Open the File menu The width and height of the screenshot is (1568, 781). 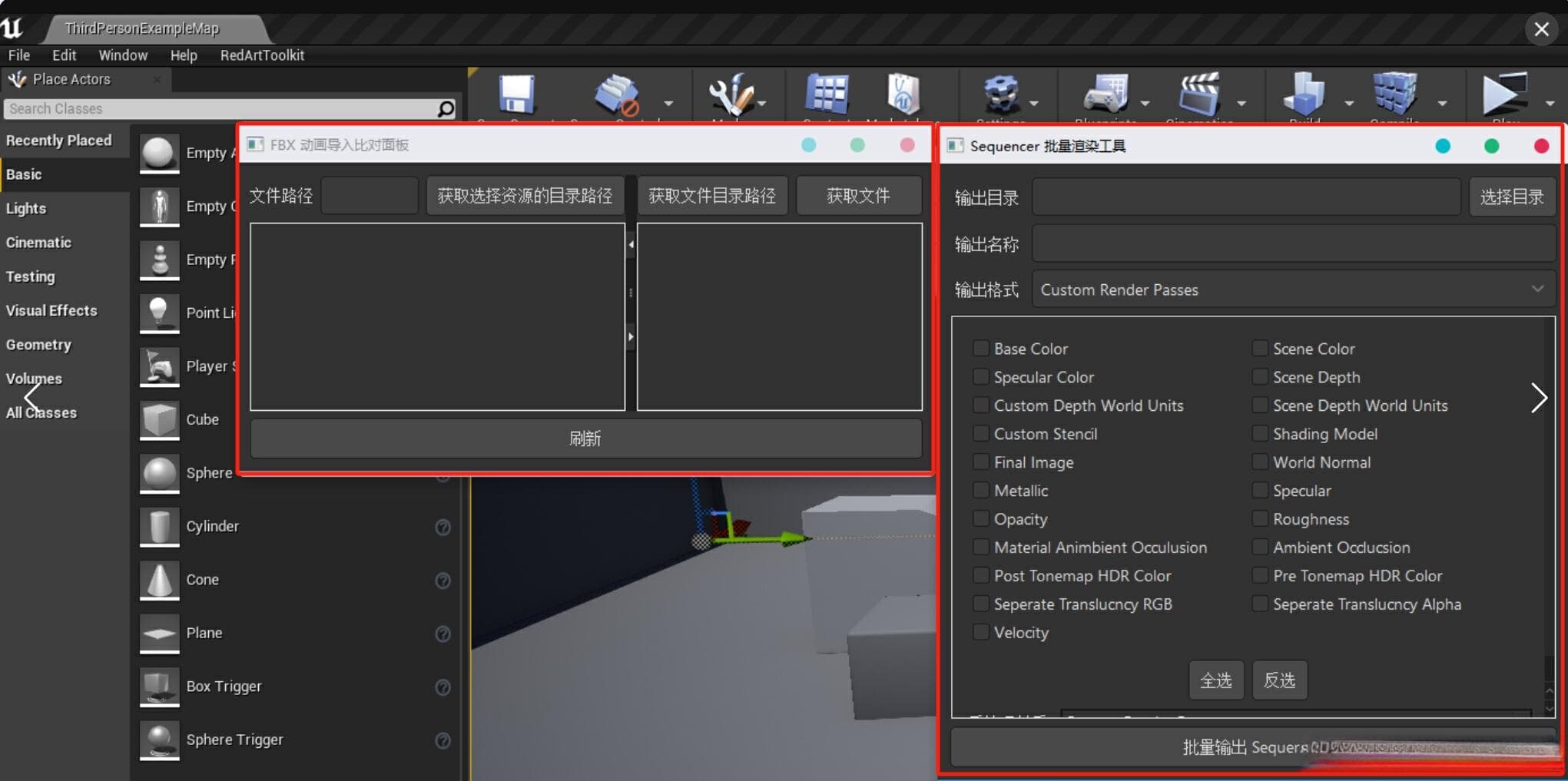tap(19, 55)
